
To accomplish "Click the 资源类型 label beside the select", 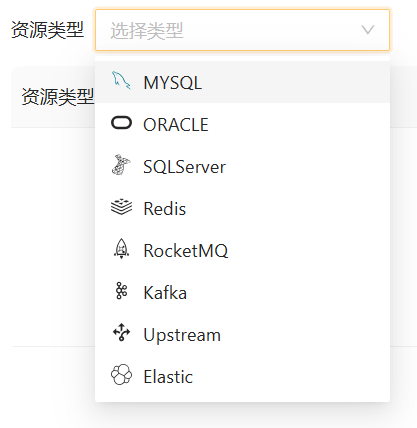I will [x=47, y=30].
